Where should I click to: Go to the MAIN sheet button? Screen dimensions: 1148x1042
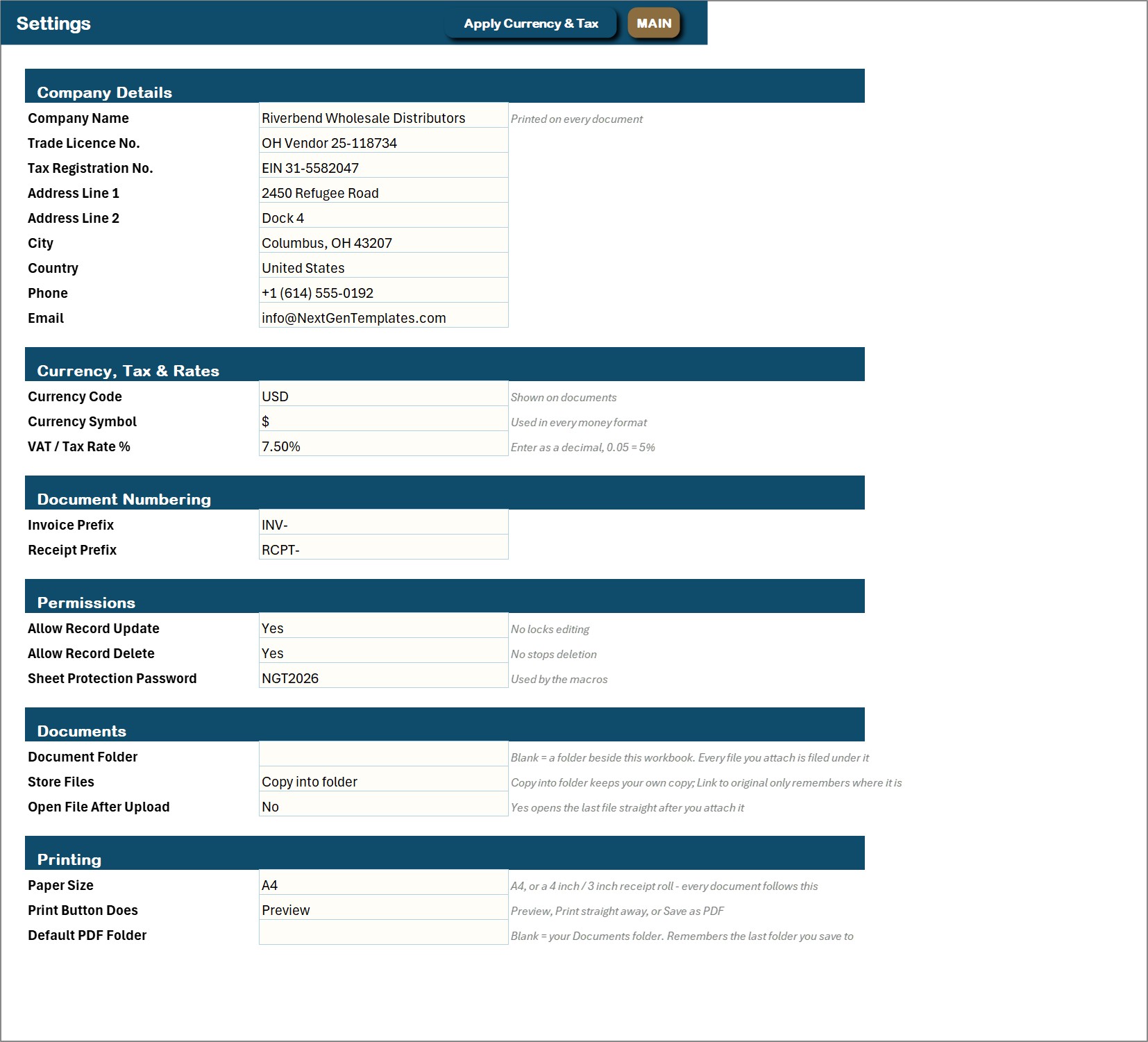click(654, 24)
